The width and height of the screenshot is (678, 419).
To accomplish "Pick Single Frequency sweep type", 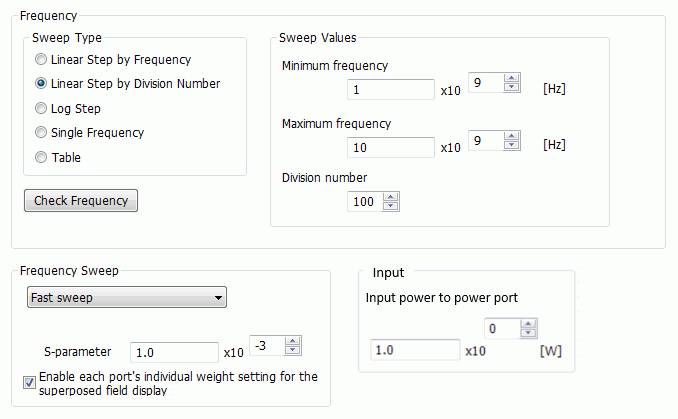I will [41, 132].
